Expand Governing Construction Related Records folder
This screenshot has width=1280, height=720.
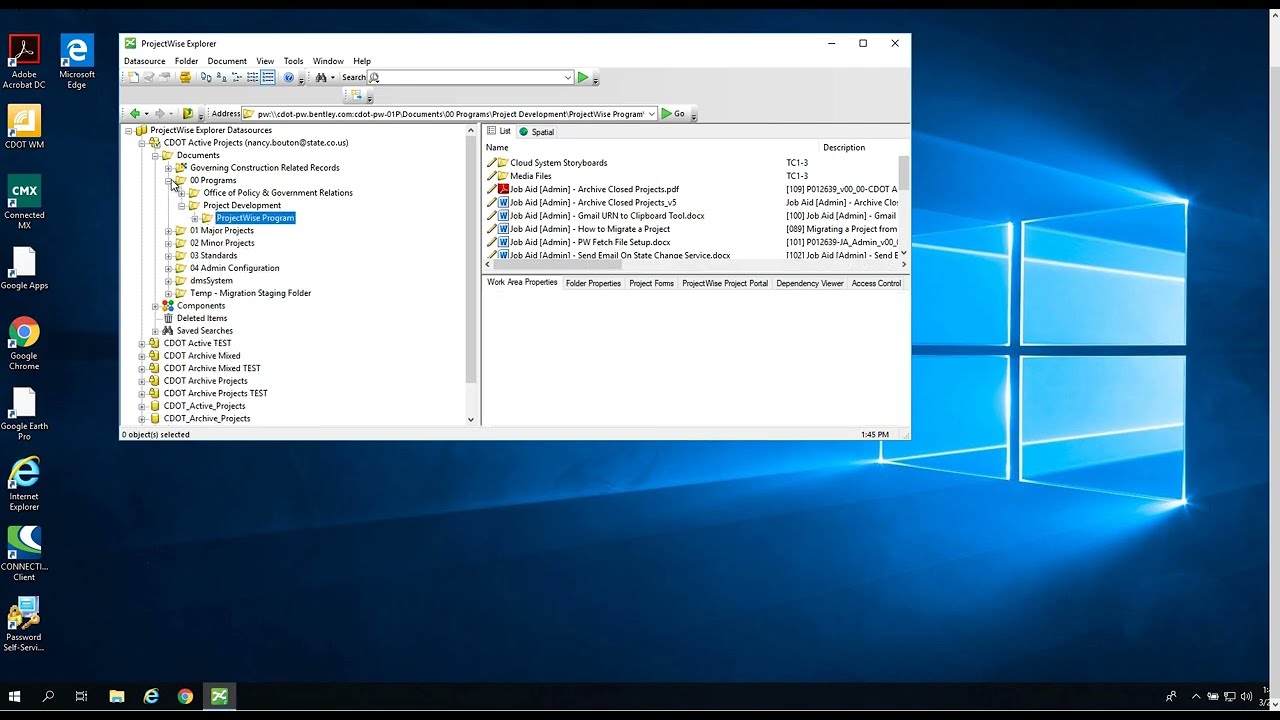pos(168,168)
